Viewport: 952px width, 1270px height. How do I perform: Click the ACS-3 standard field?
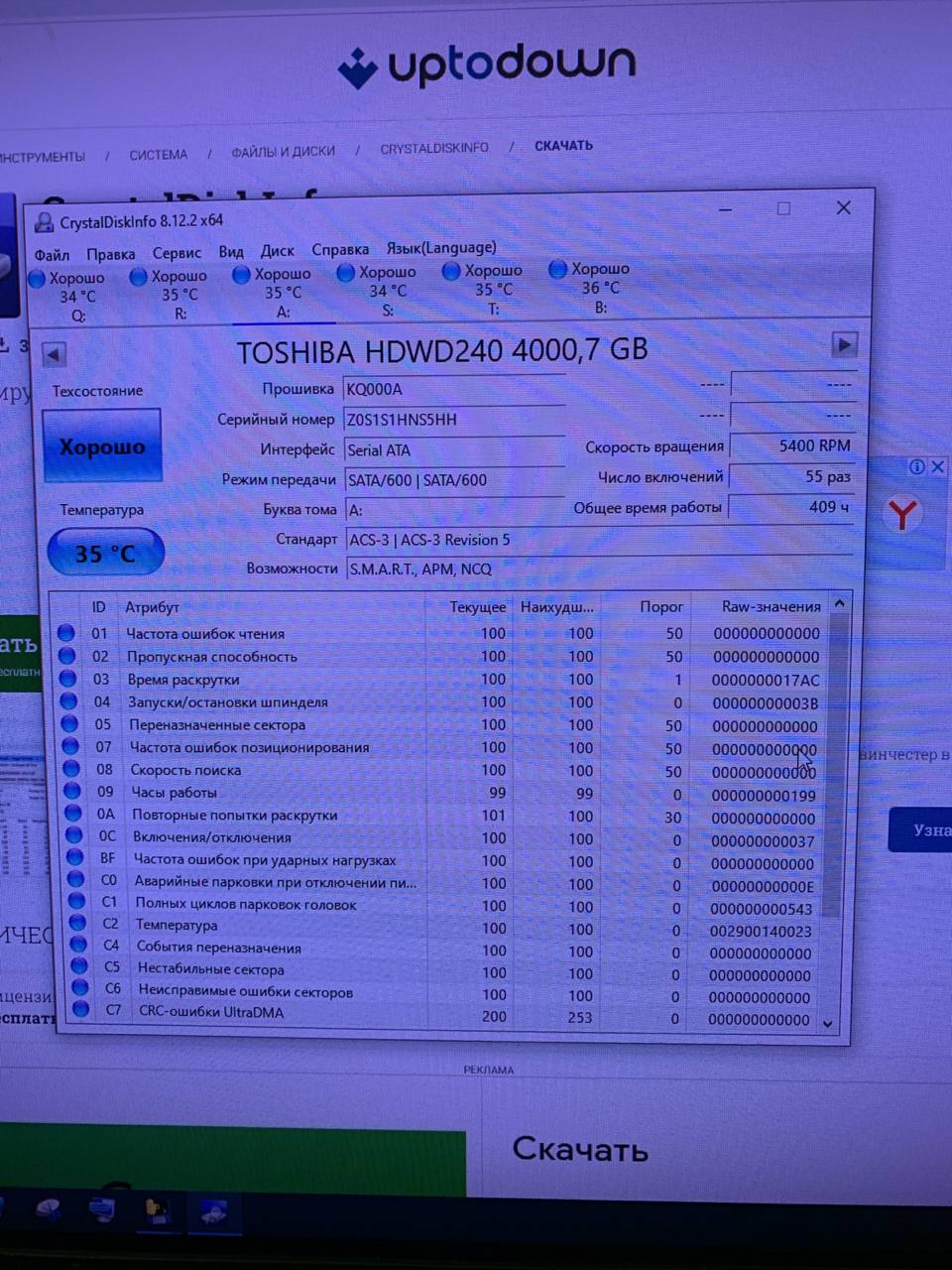(x=599, y=540)
